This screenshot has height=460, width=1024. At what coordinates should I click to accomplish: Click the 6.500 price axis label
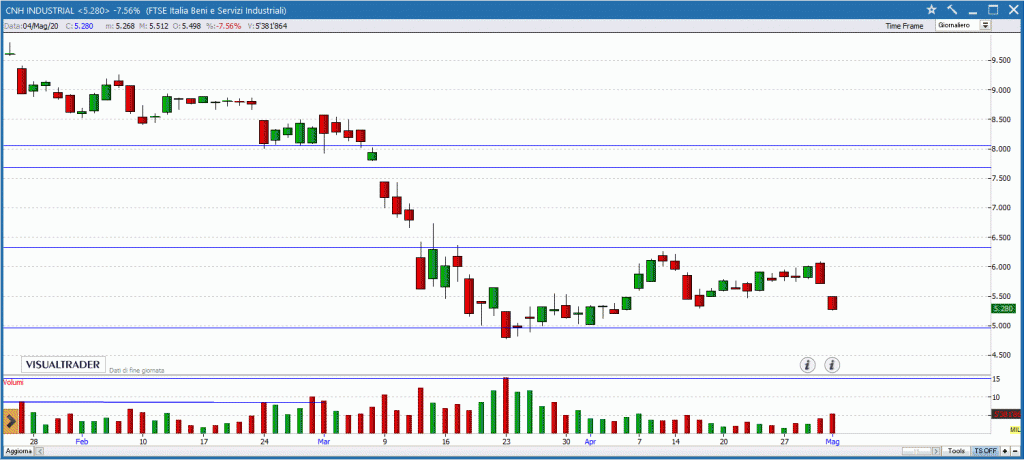pyautogui.click(x=1002, y=237)
